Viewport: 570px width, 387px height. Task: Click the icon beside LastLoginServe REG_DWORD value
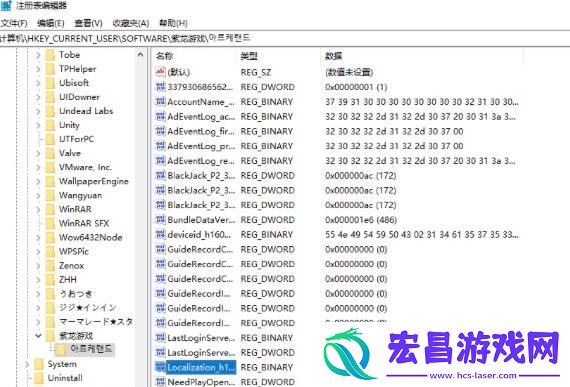click(x=160, y=352)
